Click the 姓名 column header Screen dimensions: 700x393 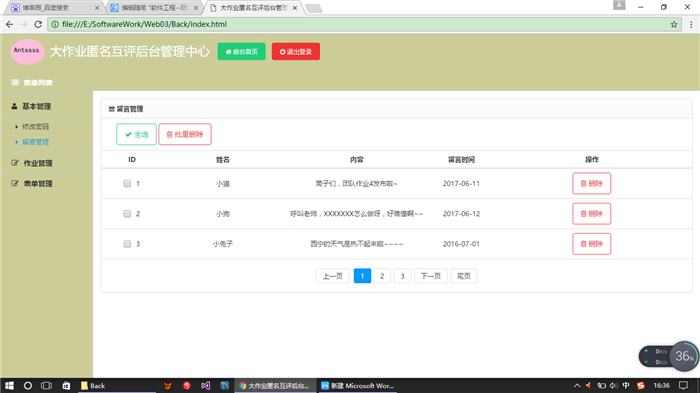coord(223,159)
